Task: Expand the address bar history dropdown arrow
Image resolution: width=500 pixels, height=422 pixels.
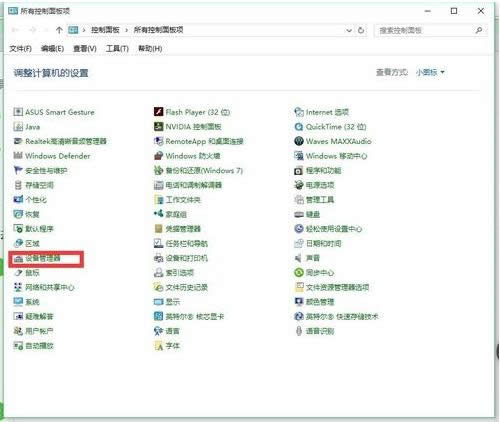Action: tap(349, 30)
